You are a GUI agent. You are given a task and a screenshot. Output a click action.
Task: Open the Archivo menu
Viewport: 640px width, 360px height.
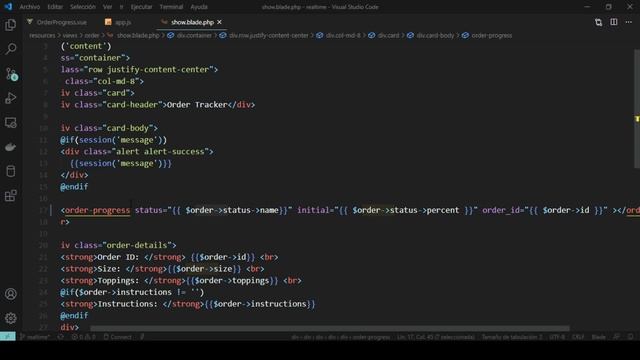30,7
